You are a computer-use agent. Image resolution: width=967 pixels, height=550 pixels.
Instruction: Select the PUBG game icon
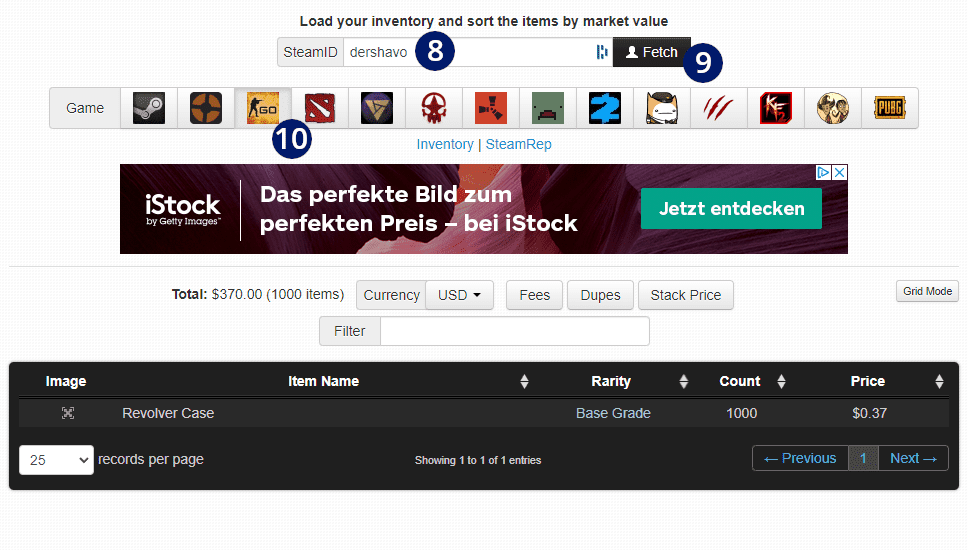click(890, 108)
